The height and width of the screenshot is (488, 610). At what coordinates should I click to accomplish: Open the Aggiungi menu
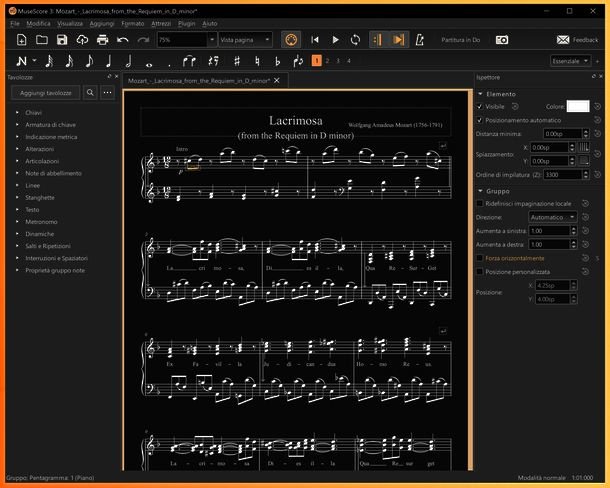[102, 24]
